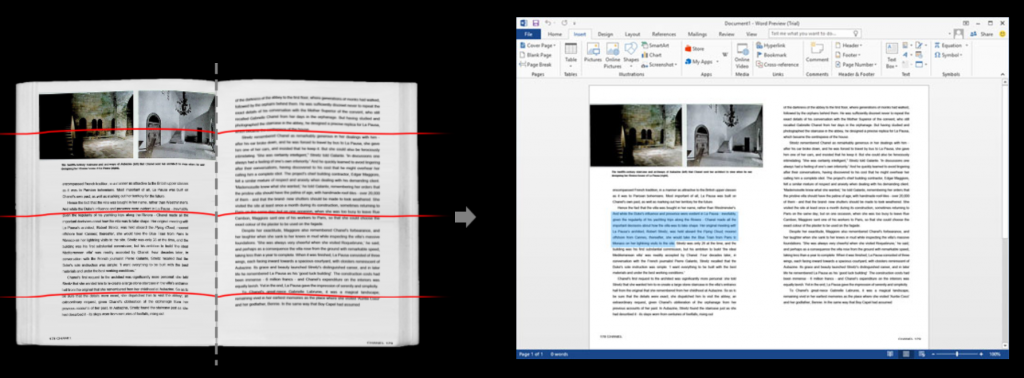
Task: Undo the last action in Word
Action: point(548,23)
